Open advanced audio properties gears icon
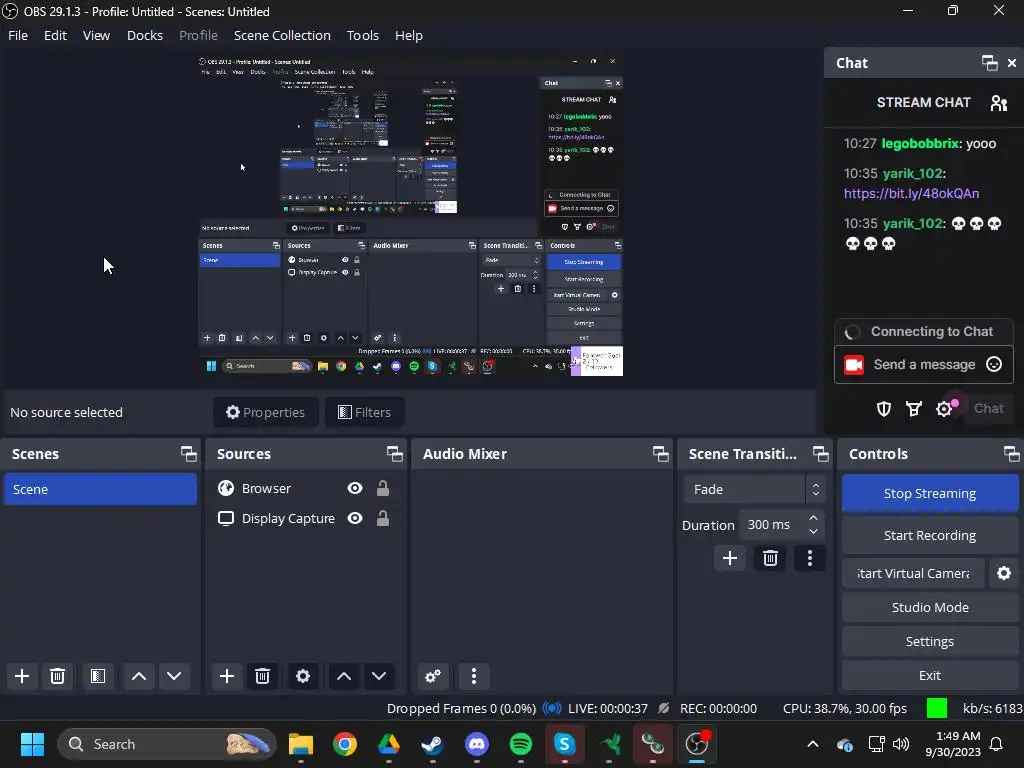1024x768 pixels. 433,676
